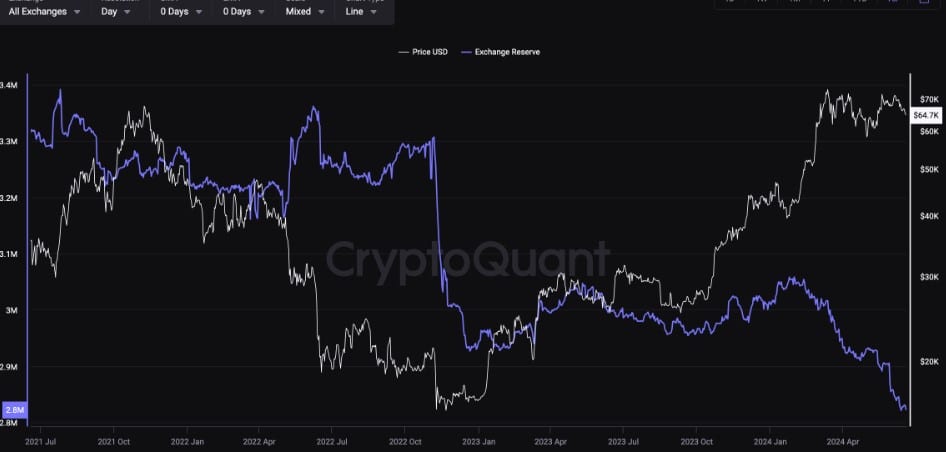The height and width of the screenshot is (452, 946).
Task: Click the 2023 Apr date axis label
Action: (x=553, y=440)
